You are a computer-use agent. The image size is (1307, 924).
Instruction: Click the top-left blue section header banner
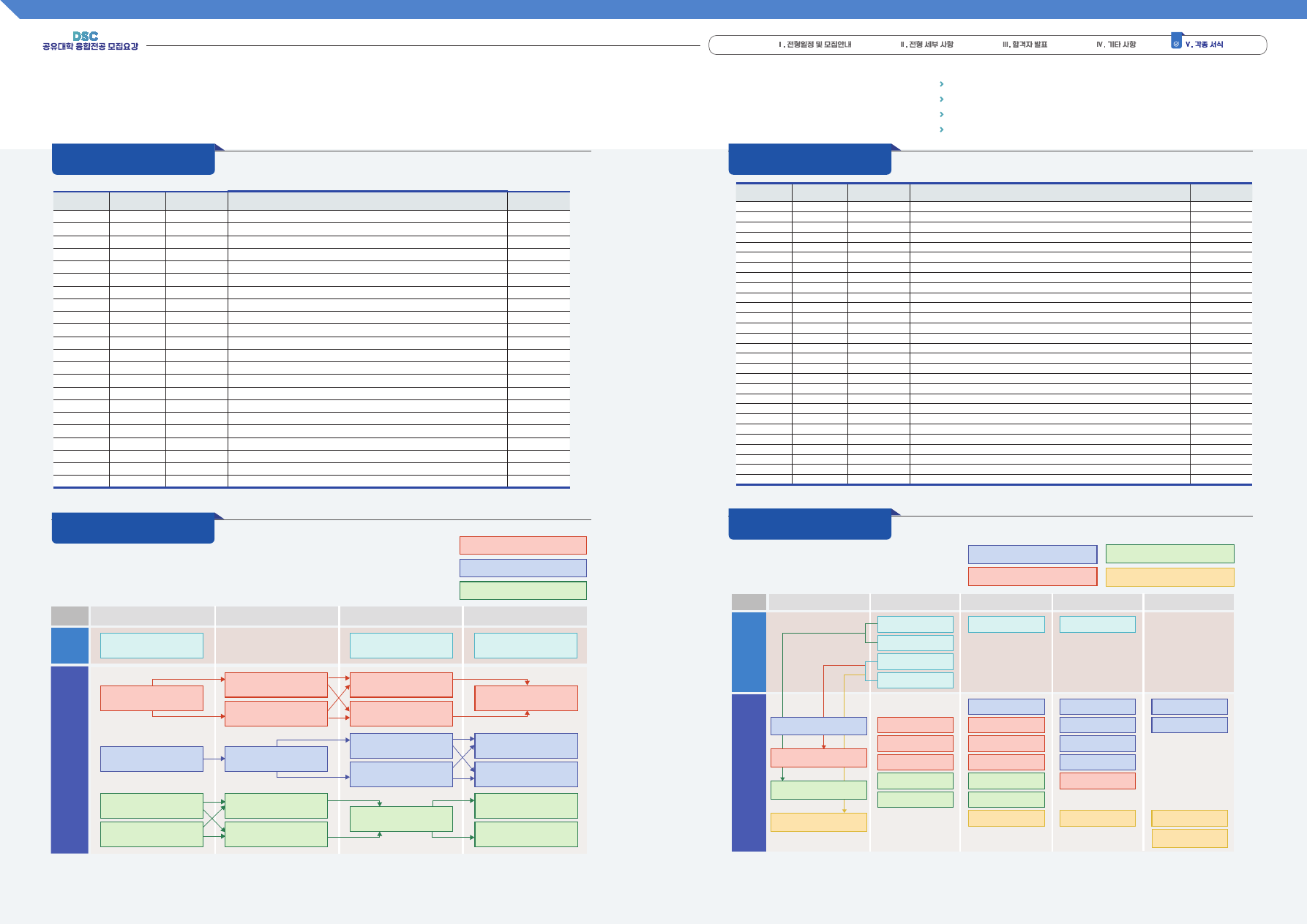coord(133,159)
